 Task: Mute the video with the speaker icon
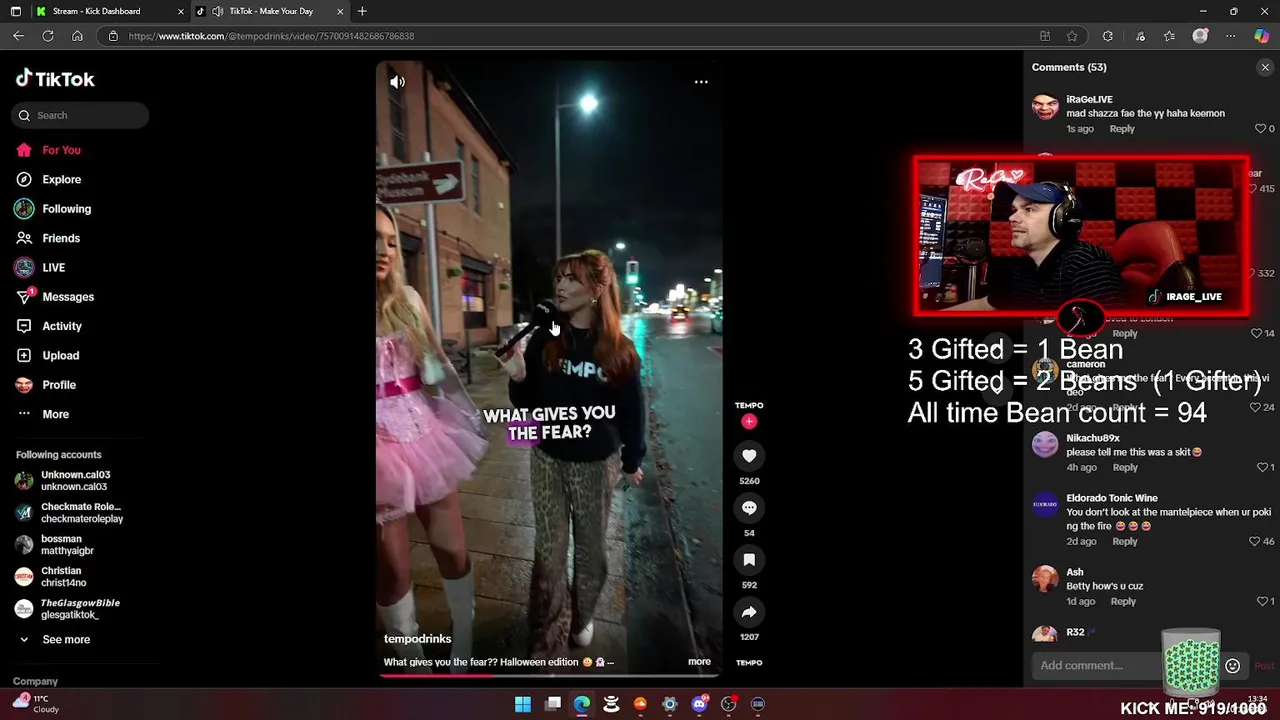click(397, 82)
